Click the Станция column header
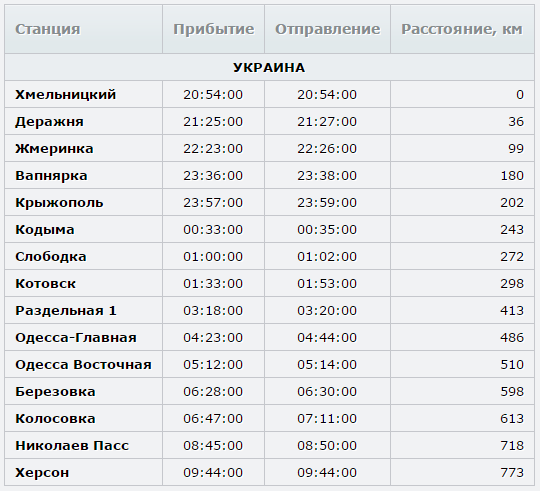The height and width of the screenshot is (491, 540). 48,29
